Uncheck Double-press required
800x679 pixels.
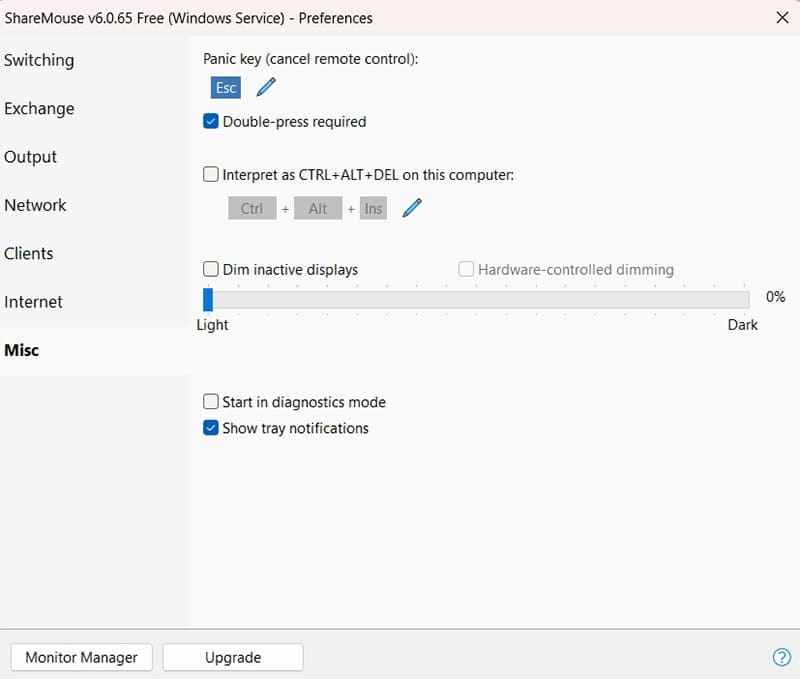[211, 122]
